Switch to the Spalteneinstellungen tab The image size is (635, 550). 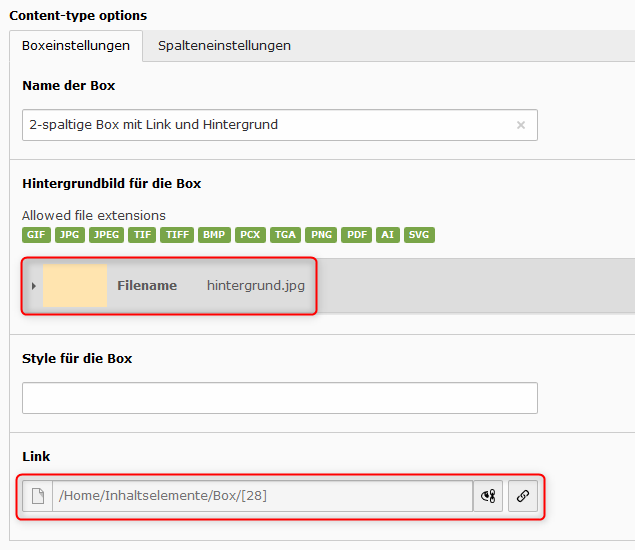224,46
